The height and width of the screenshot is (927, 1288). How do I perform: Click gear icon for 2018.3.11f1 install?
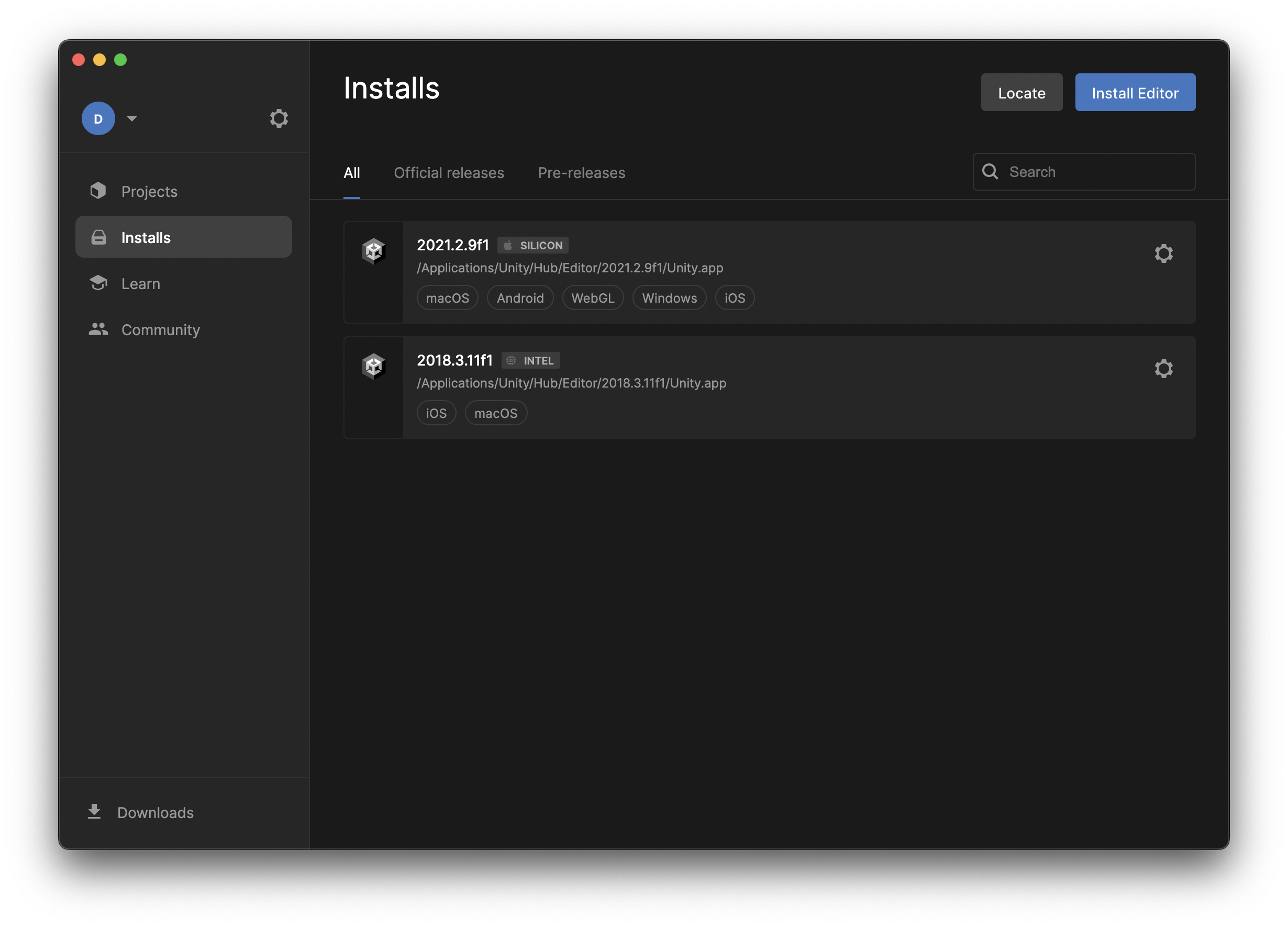coord(1163,369)
